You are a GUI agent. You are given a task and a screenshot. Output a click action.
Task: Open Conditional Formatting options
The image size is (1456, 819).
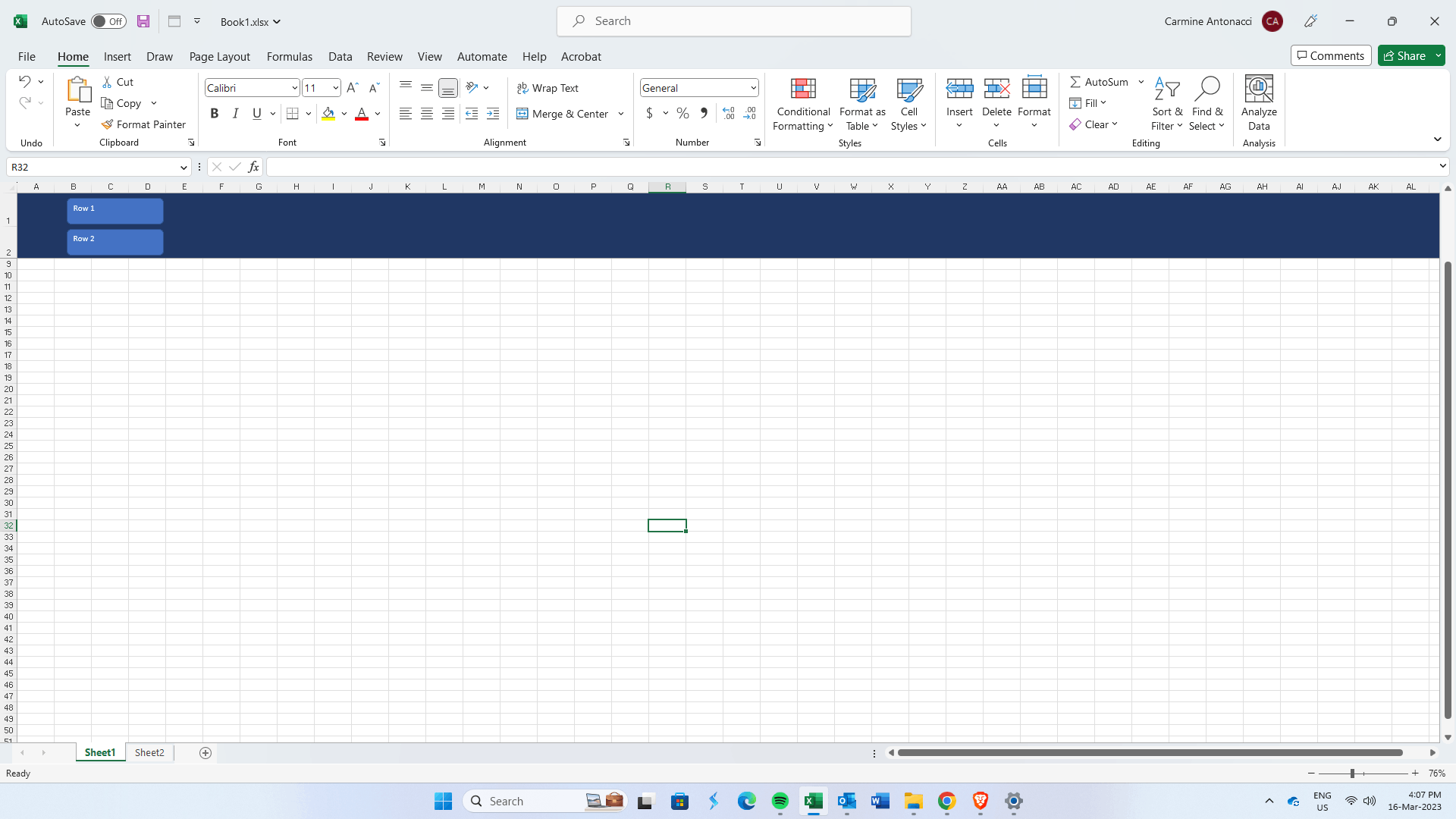pyautogui.click(x=802, y=104)
